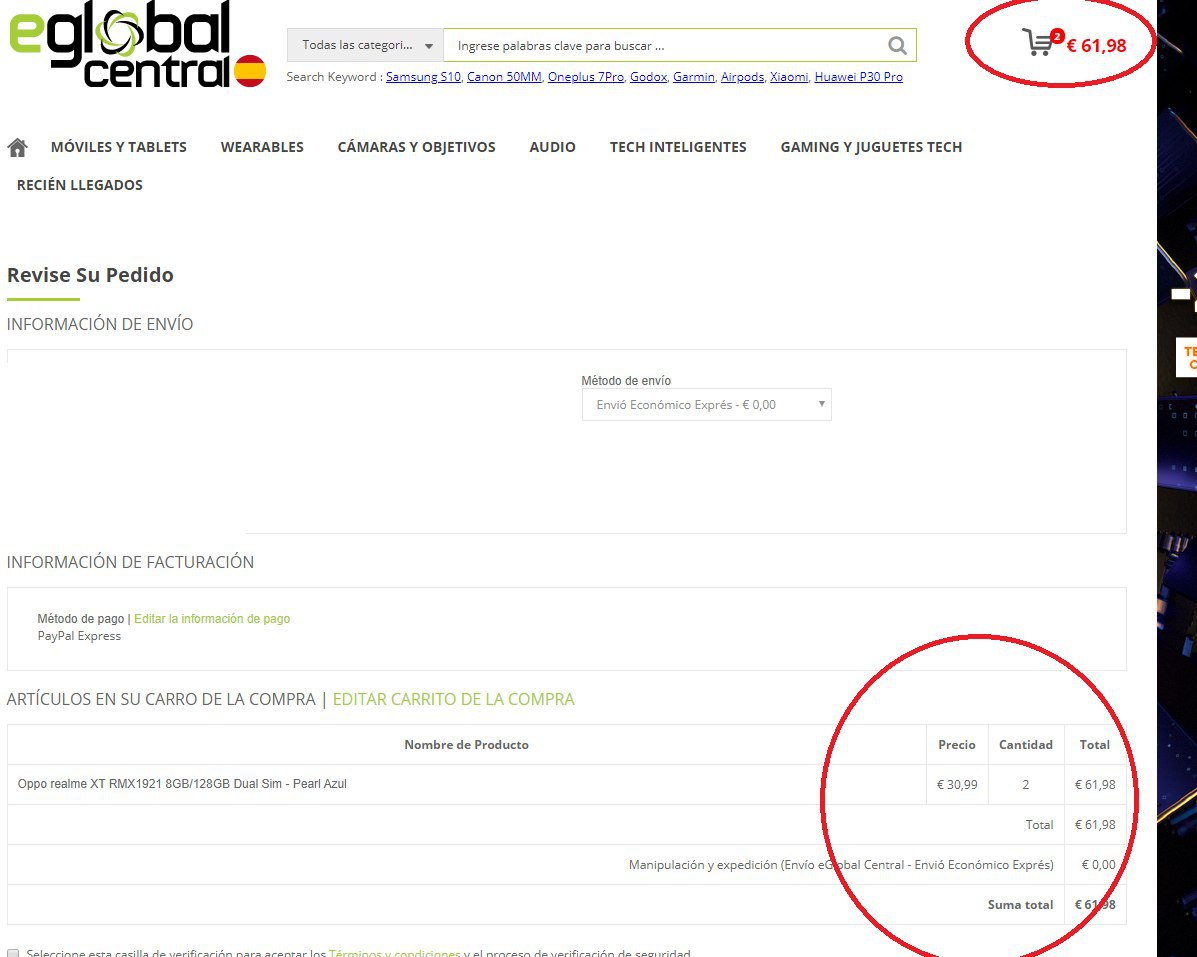Click the Airpods keyword link

[x=742, y=76]
